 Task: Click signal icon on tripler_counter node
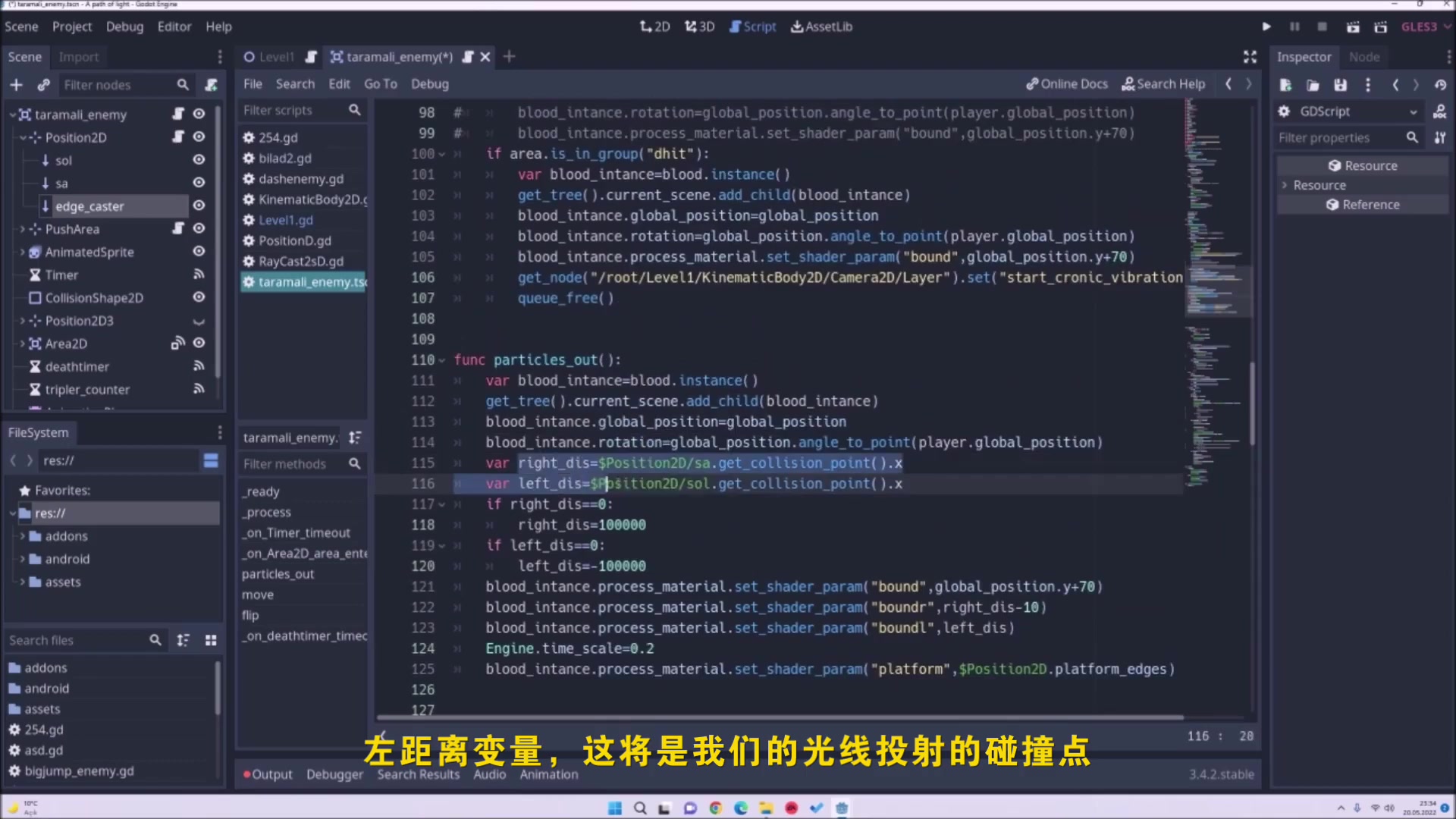point(199,389)
